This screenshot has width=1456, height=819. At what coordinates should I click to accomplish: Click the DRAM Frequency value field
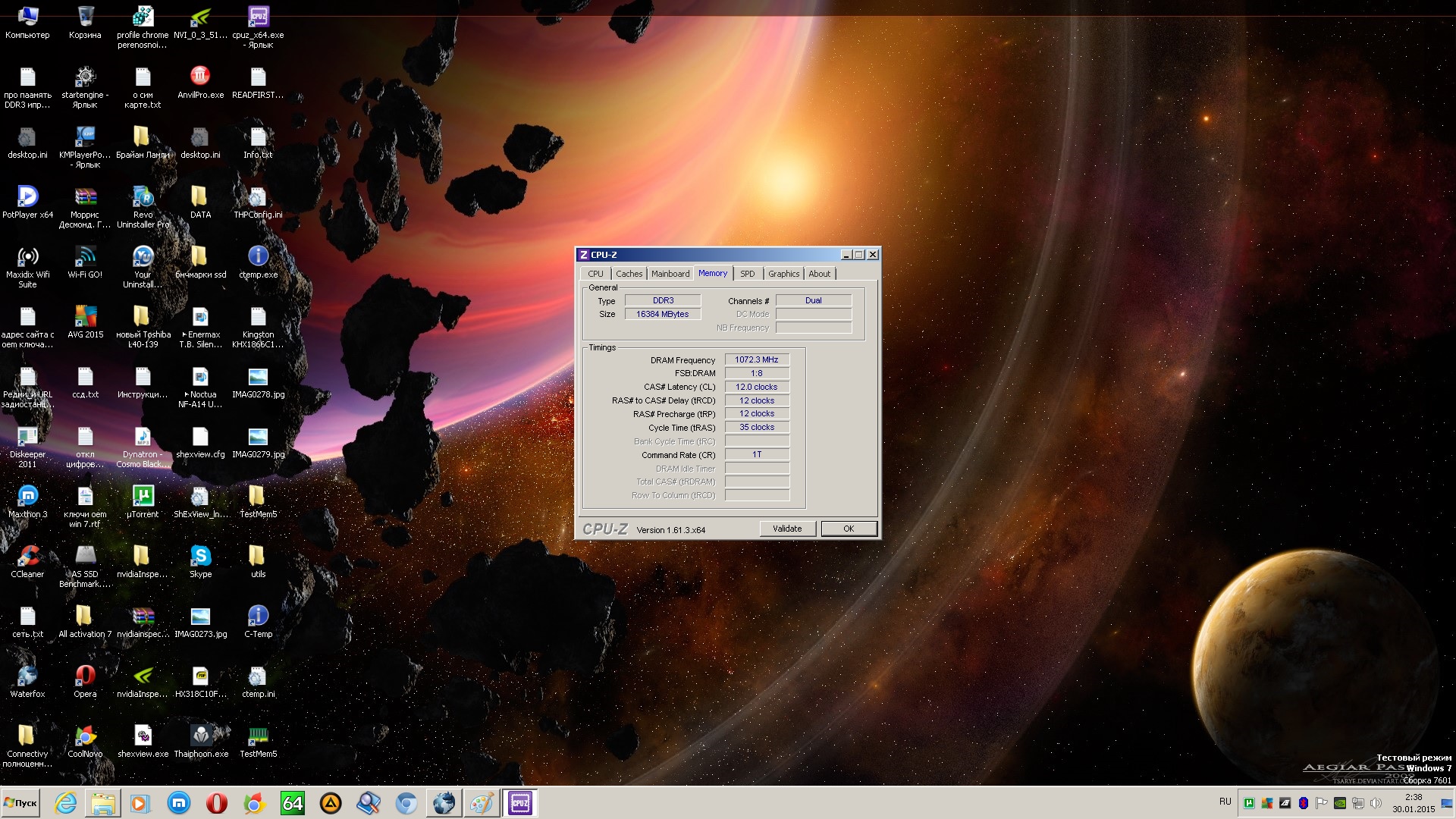pos(756,359)
